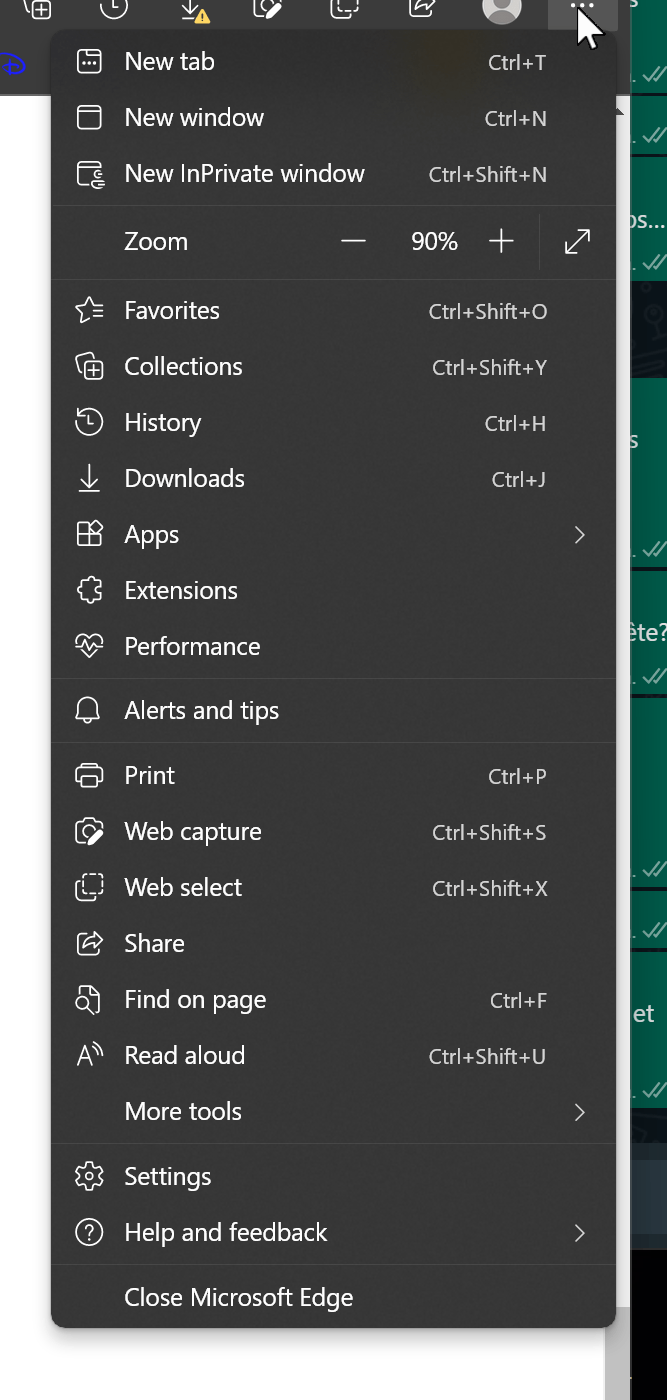Open the History entry in the menu
Image resolution: width=667 pixels, height=1400 pixels.
pyautogui.click(x=333, y=423)
